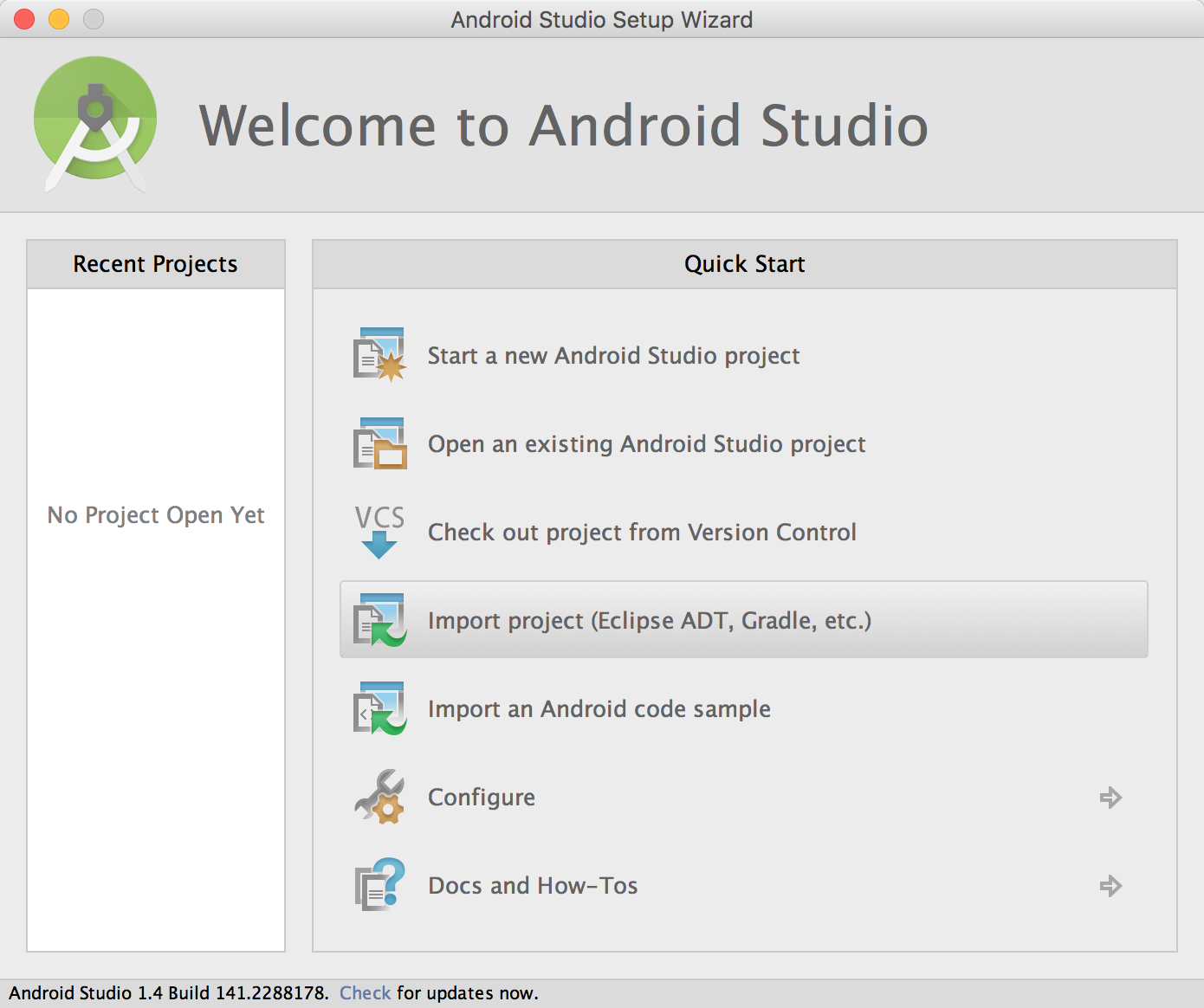Click the VCS checkout arrow icon
This screenshot has height=1008, width=1204.
pos(379,532)
